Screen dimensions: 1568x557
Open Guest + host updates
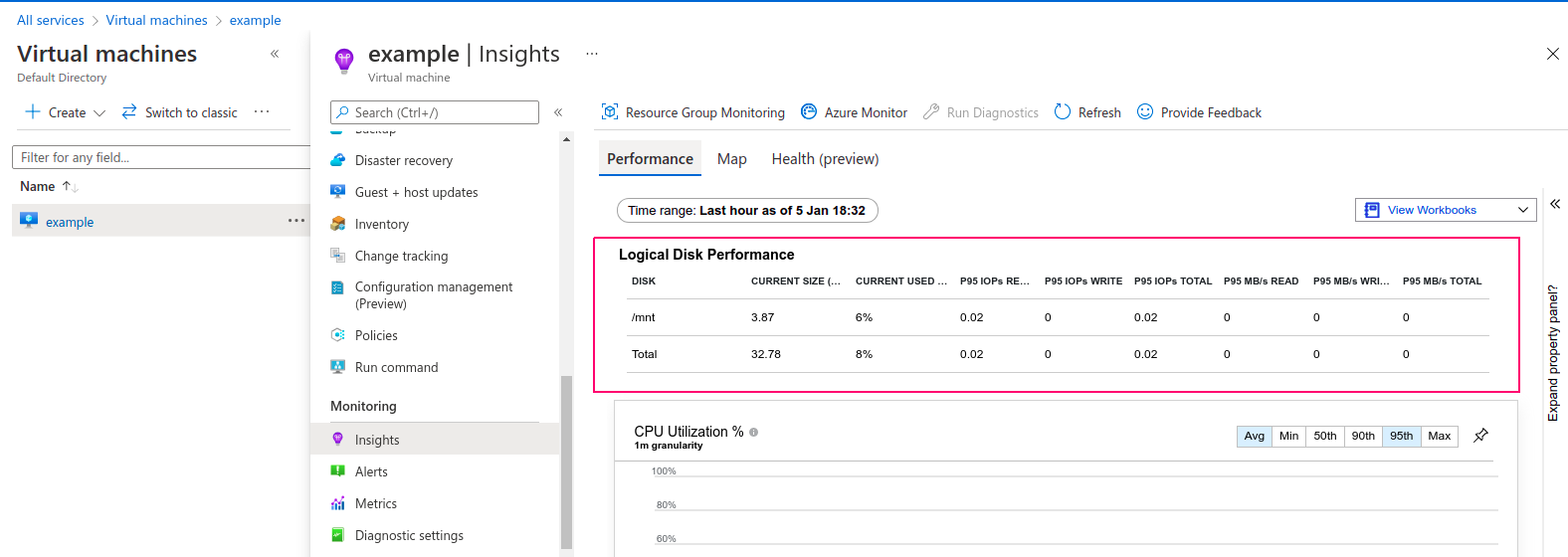point(416,192)
